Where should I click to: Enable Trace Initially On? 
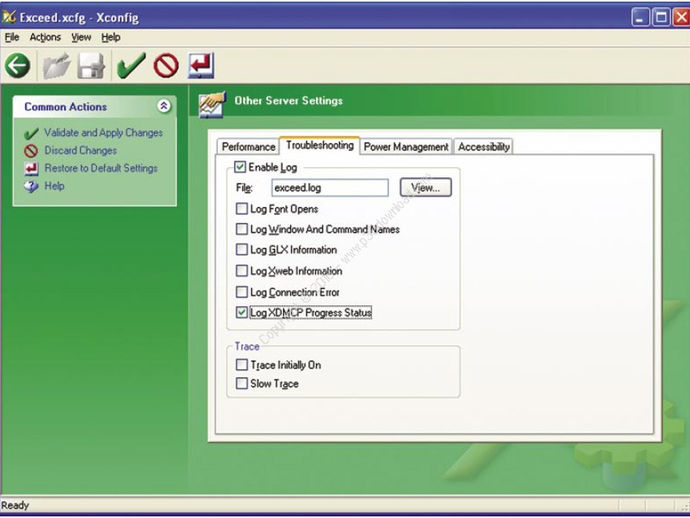[242, 365]
